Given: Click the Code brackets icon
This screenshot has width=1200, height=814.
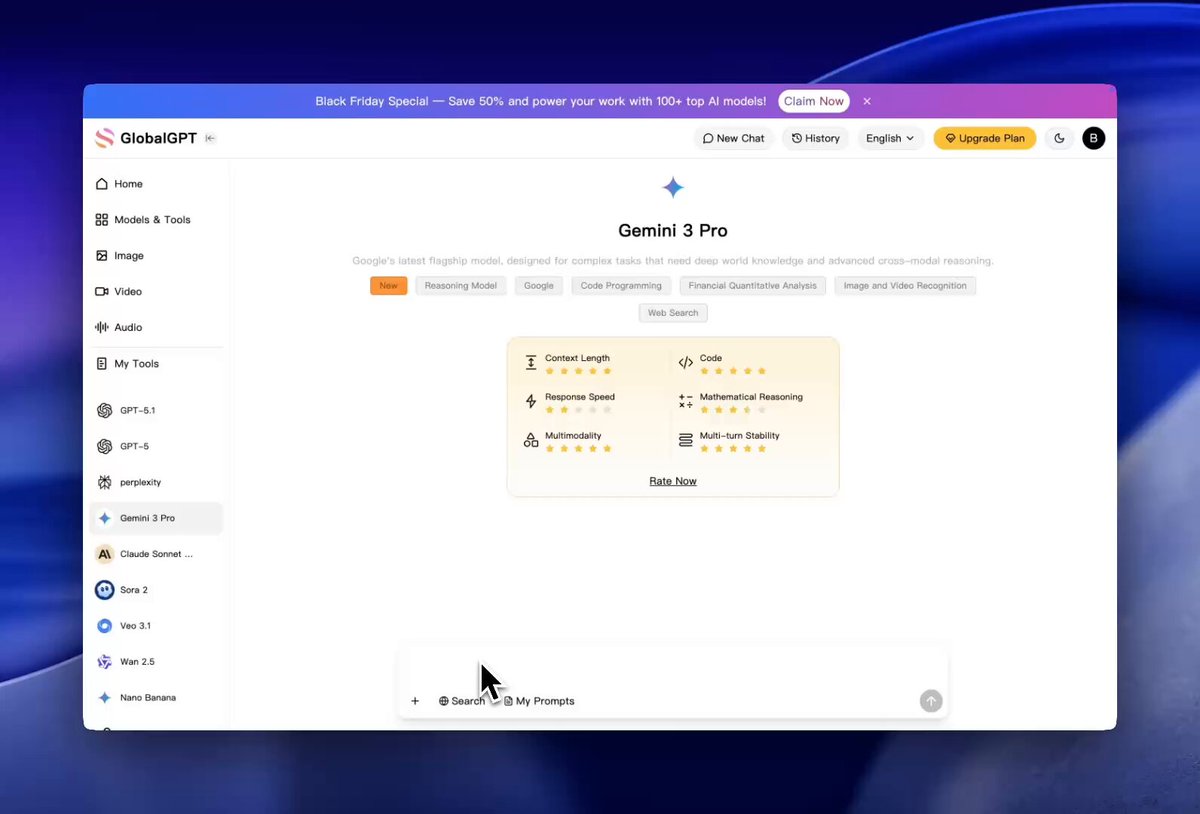Looking at the screenshot, I should pyautogui.click(x=685, y=363).
